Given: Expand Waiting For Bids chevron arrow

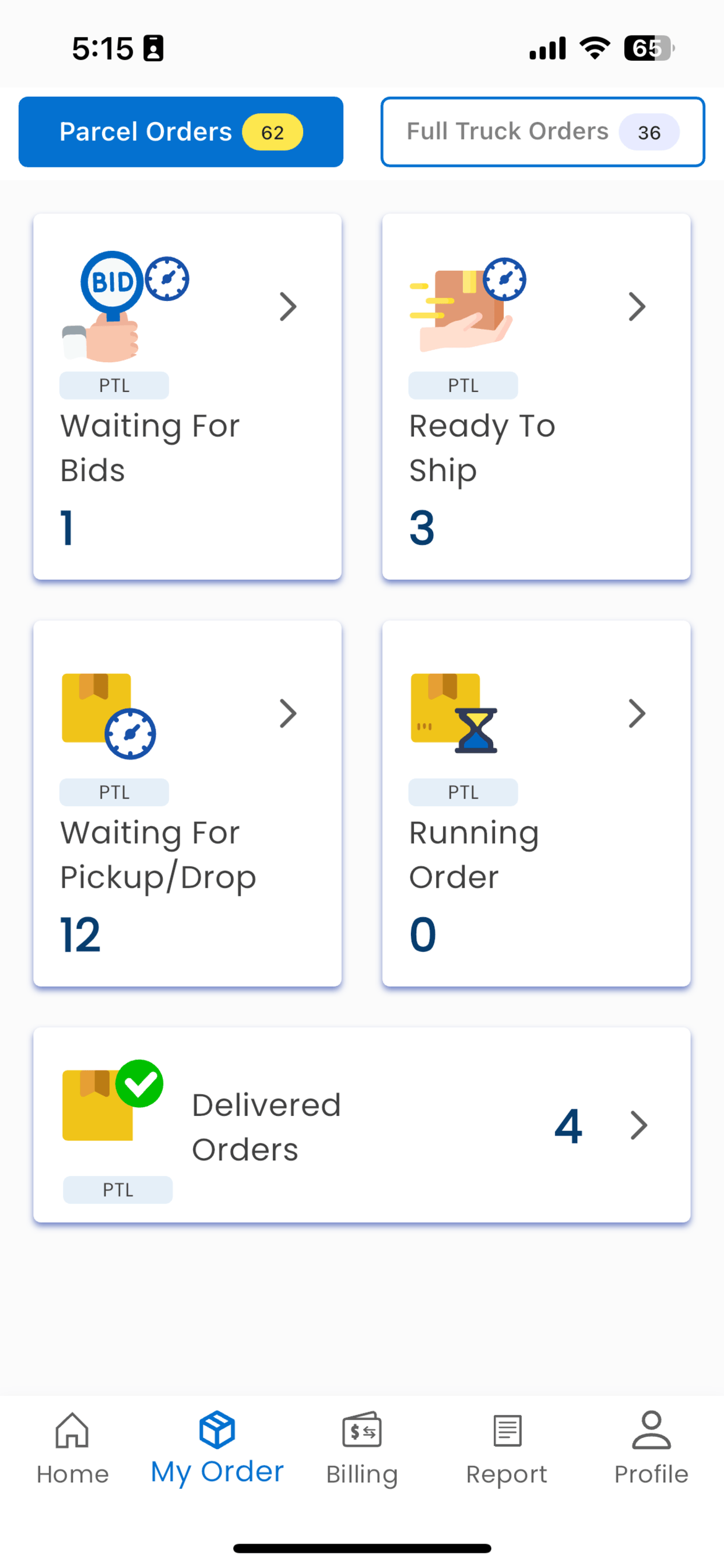Looking at the screenshot, I should (289, 306).
